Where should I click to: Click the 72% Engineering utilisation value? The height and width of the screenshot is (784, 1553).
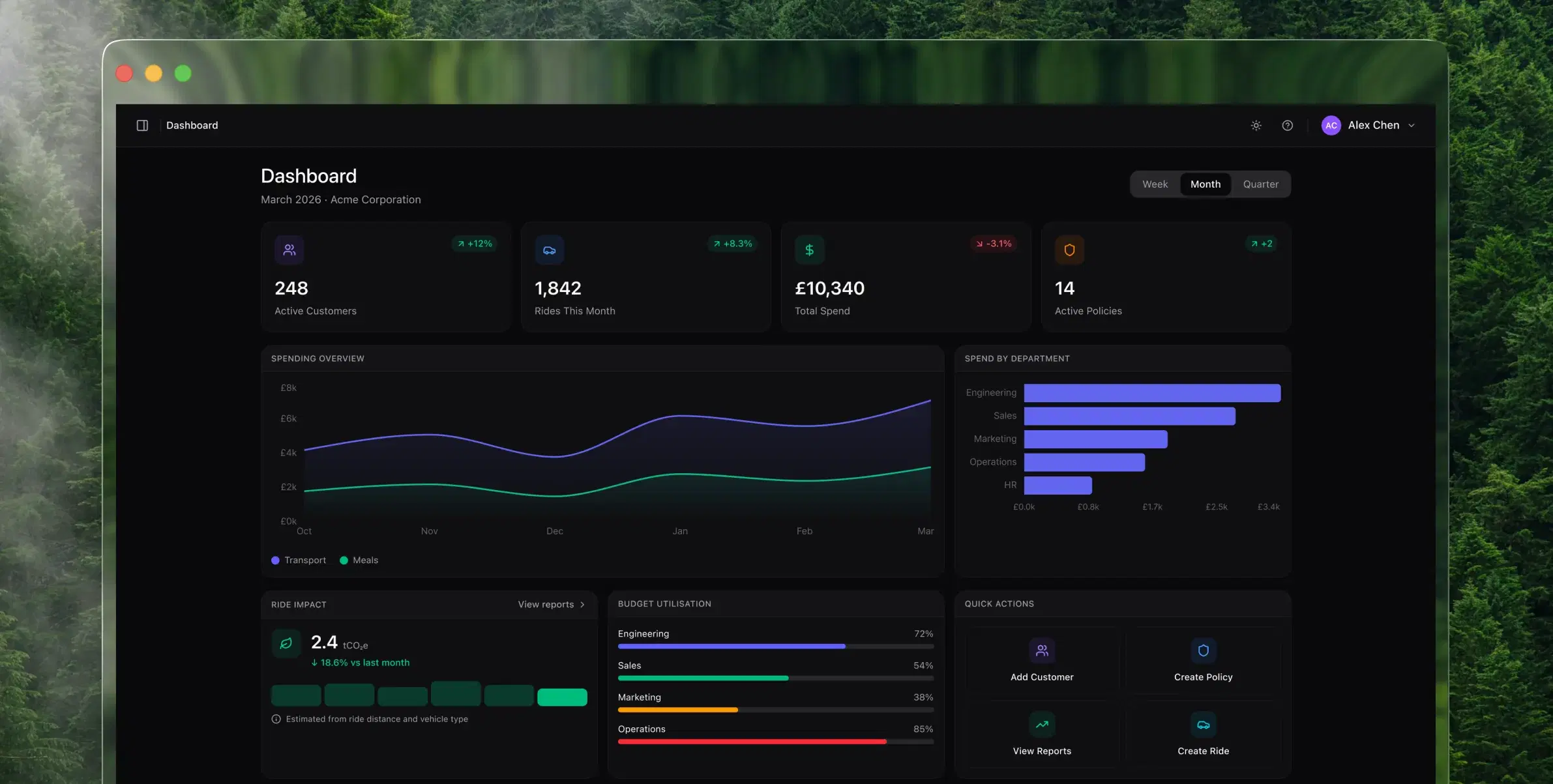click(923, 634)
